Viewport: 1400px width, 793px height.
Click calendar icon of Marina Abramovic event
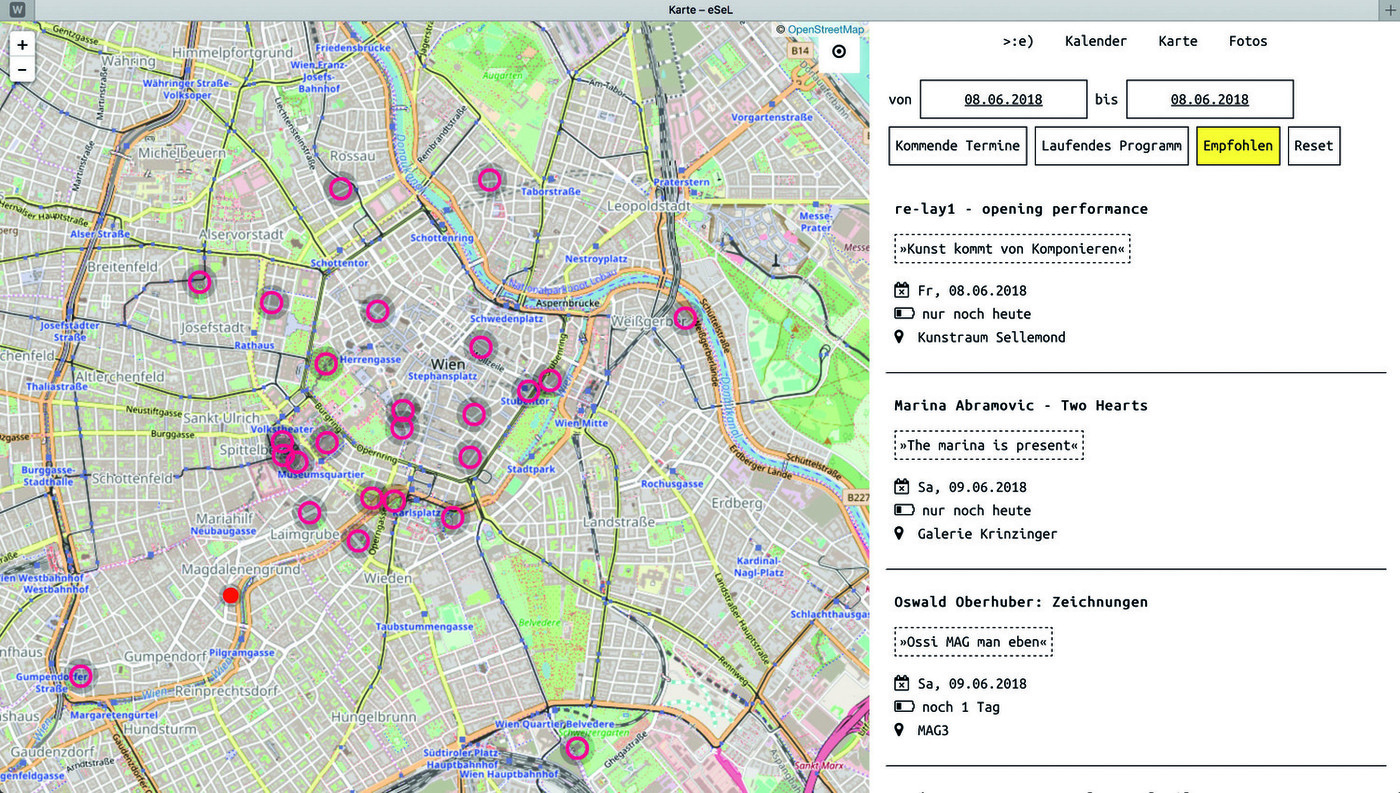click(x=901, y=487)
